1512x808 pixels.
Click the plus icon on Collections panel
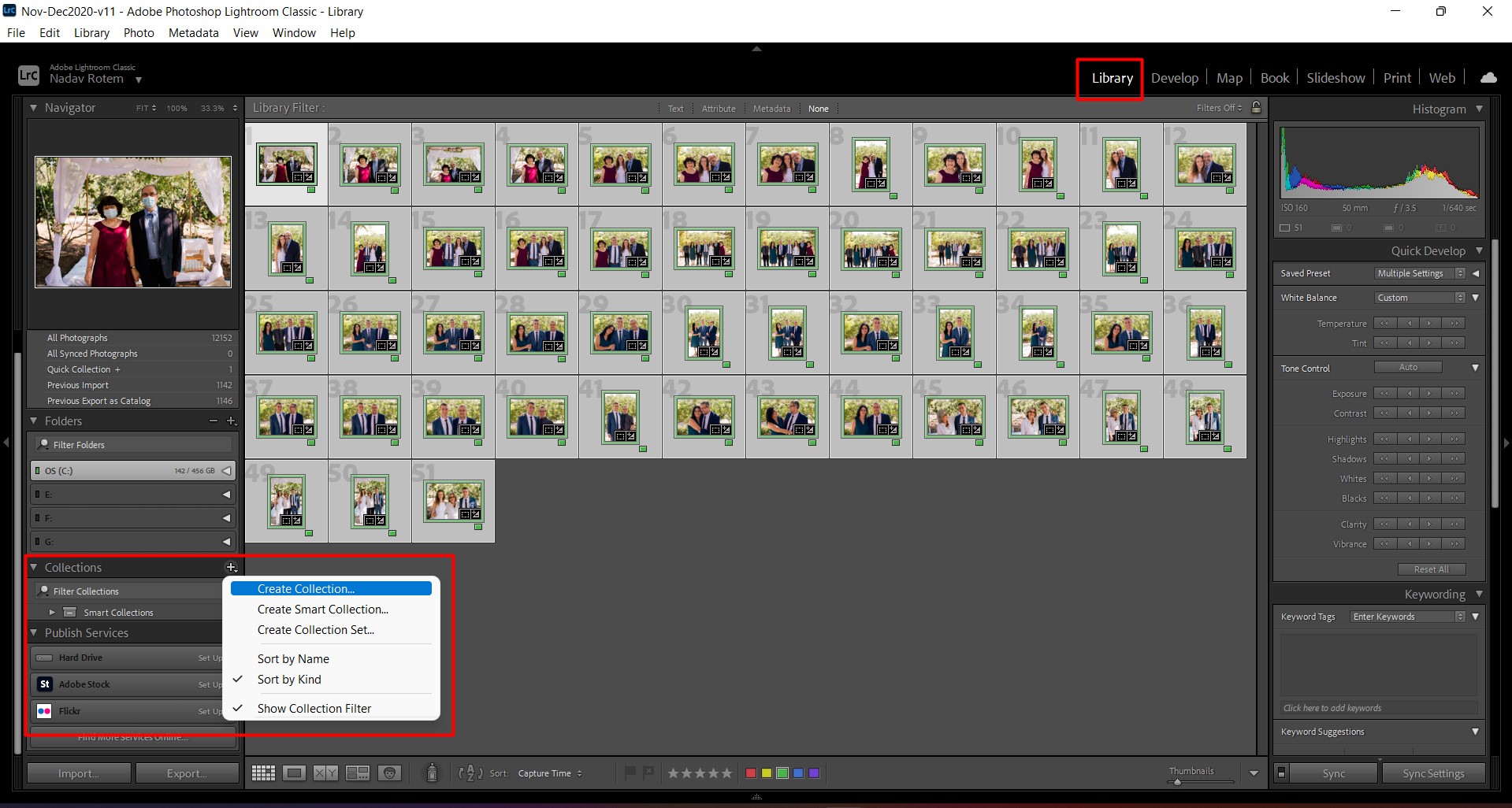click(x=231, y=567)
